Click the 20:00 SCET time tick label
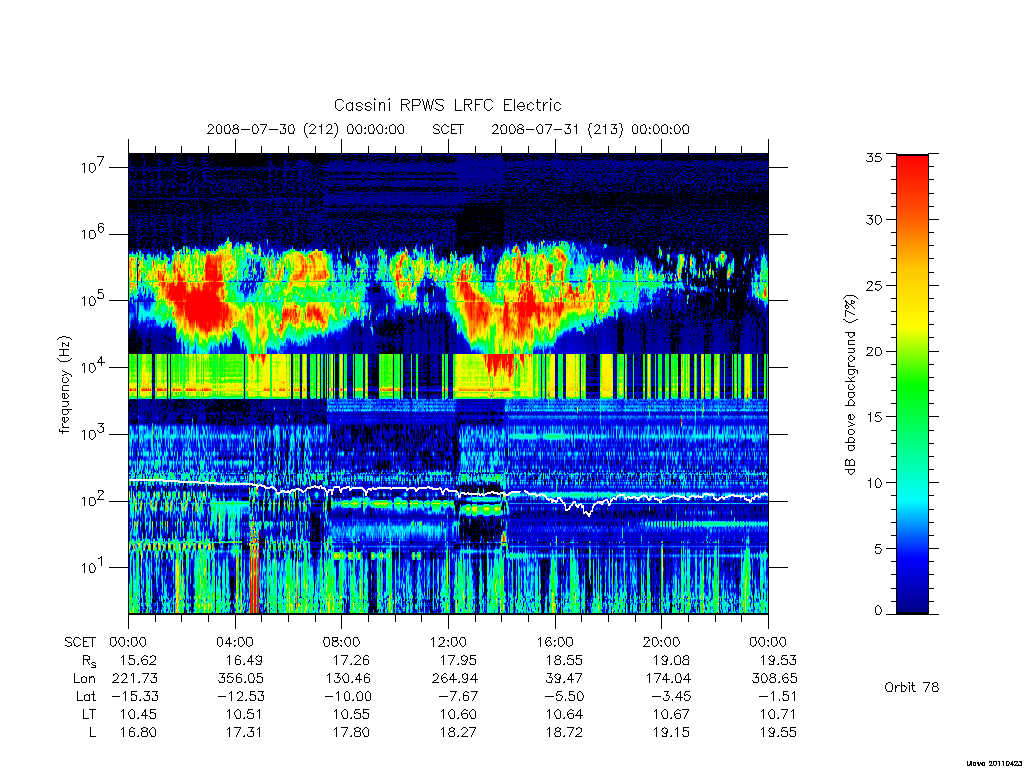 pos(661,642)
